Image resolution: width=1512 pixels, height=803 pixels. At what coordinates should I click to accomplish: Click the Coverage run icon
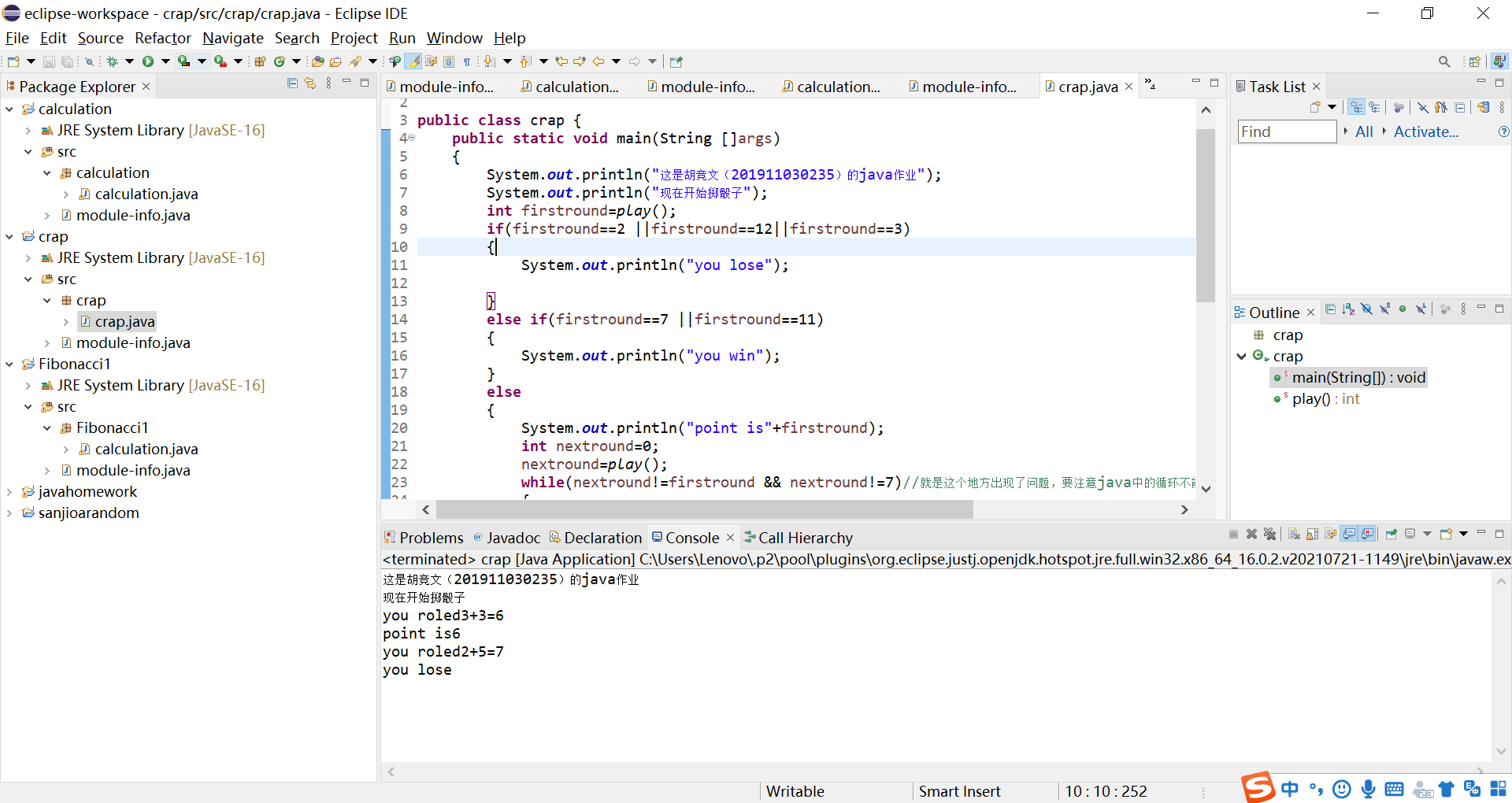[183, 61]
